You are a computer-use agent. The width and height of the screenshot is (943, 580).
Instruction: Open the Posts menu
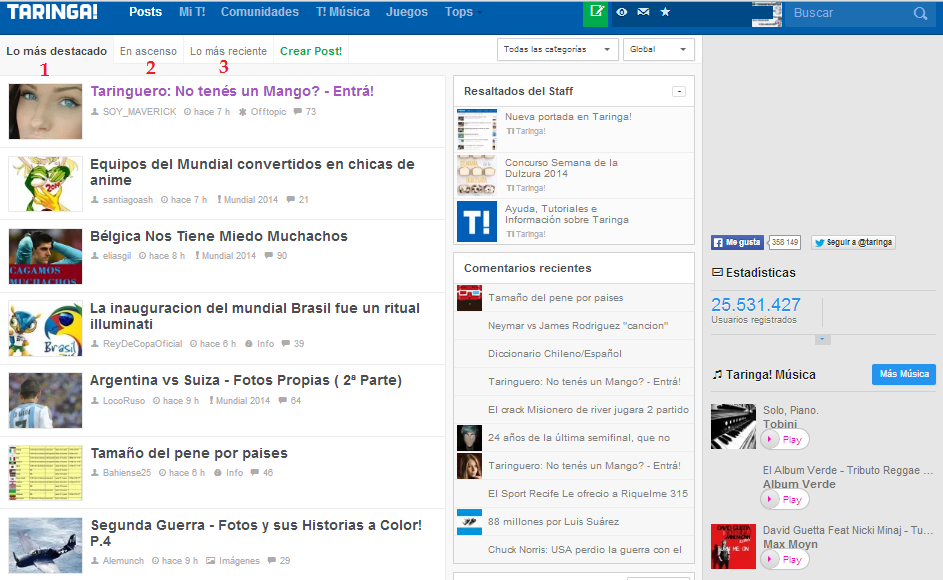point(146,12)
